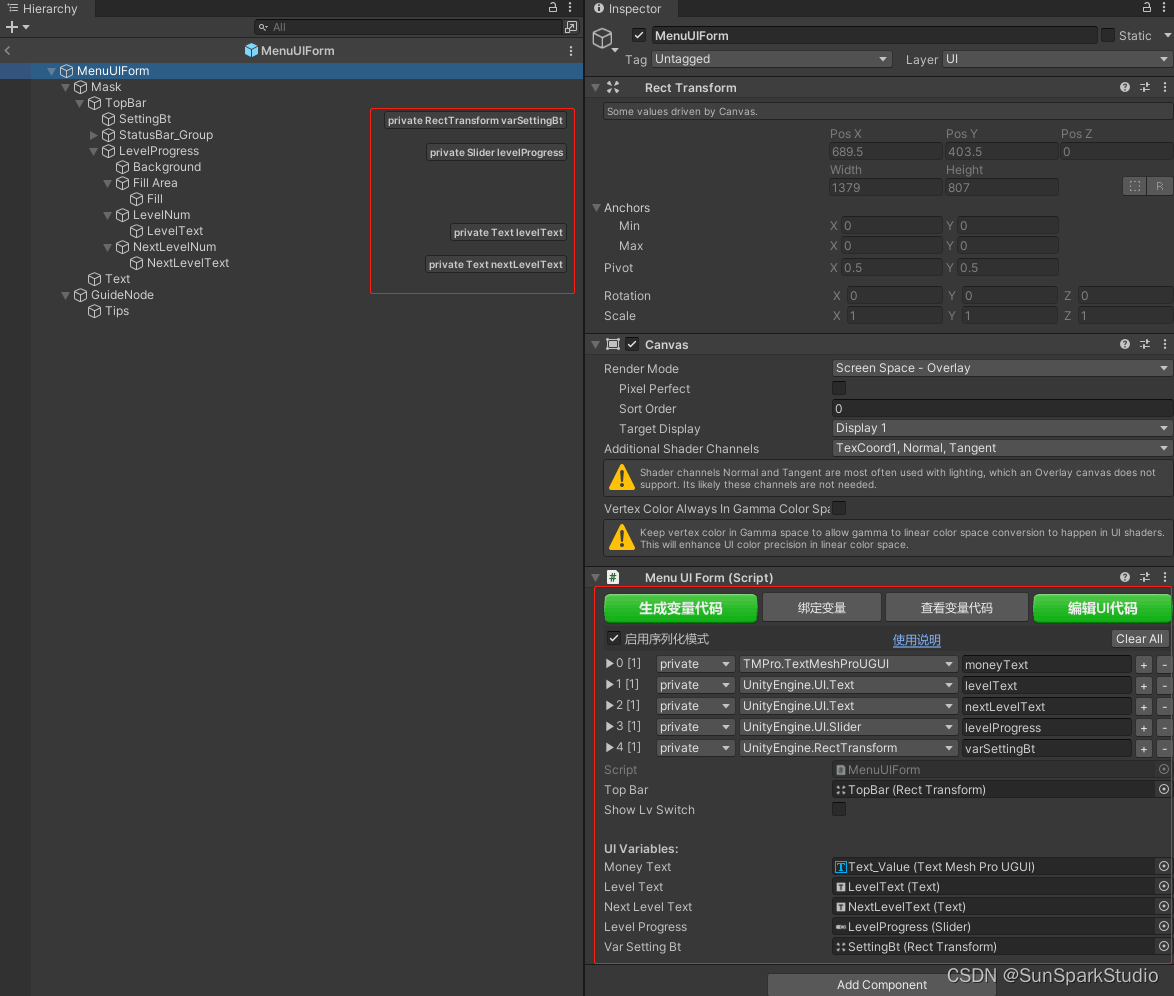The image size is (1174, 996).
Task: Select the Inspector tab
Action: coord(627,9)
